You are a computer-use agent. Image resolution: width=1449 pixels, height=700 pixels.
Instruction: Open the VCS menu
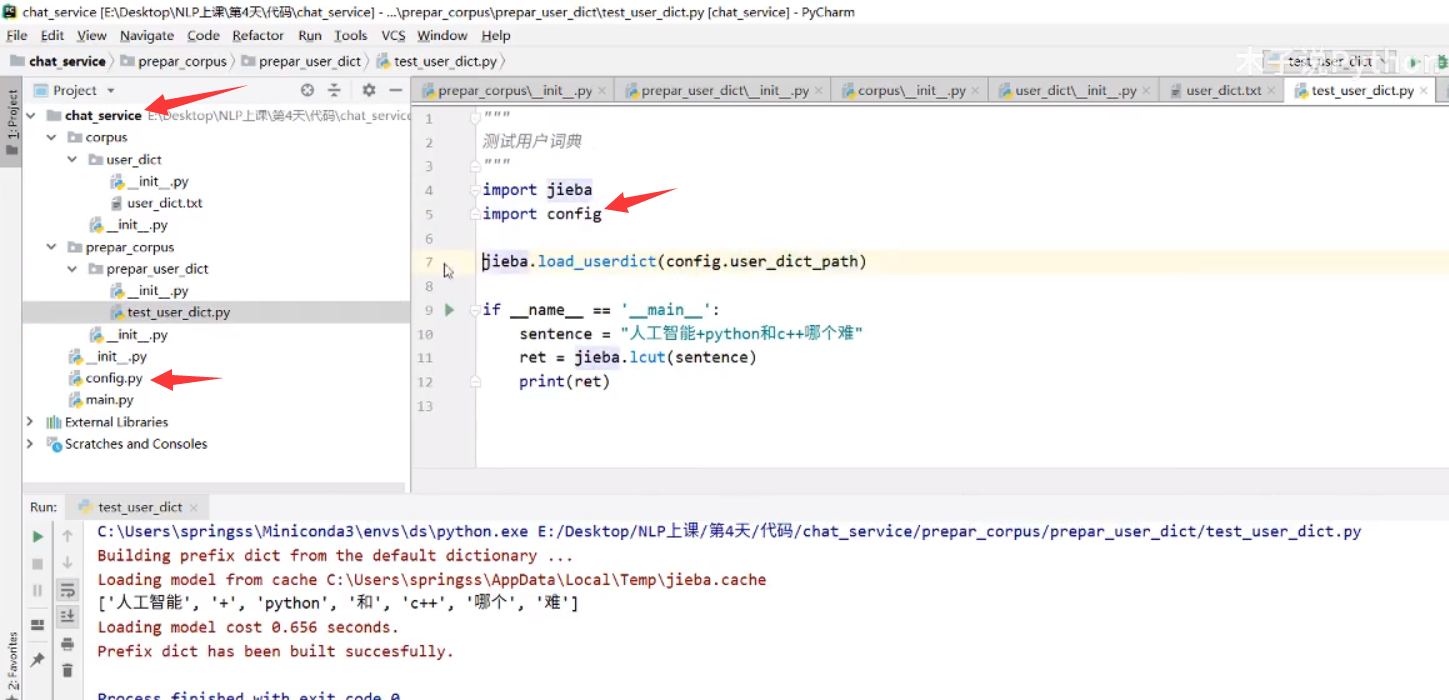tap(393, 35)
